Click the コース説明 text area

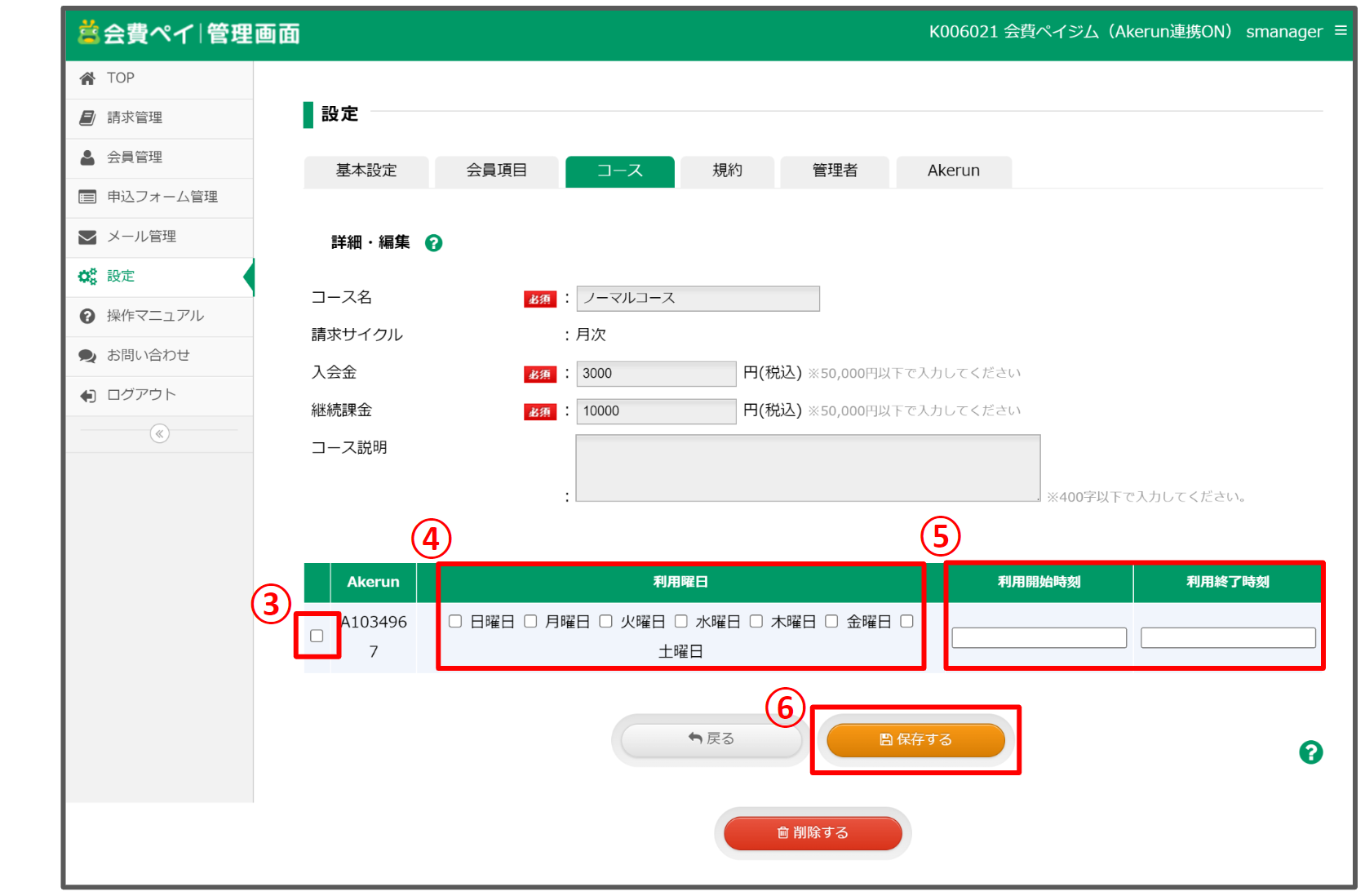(808, 468)
